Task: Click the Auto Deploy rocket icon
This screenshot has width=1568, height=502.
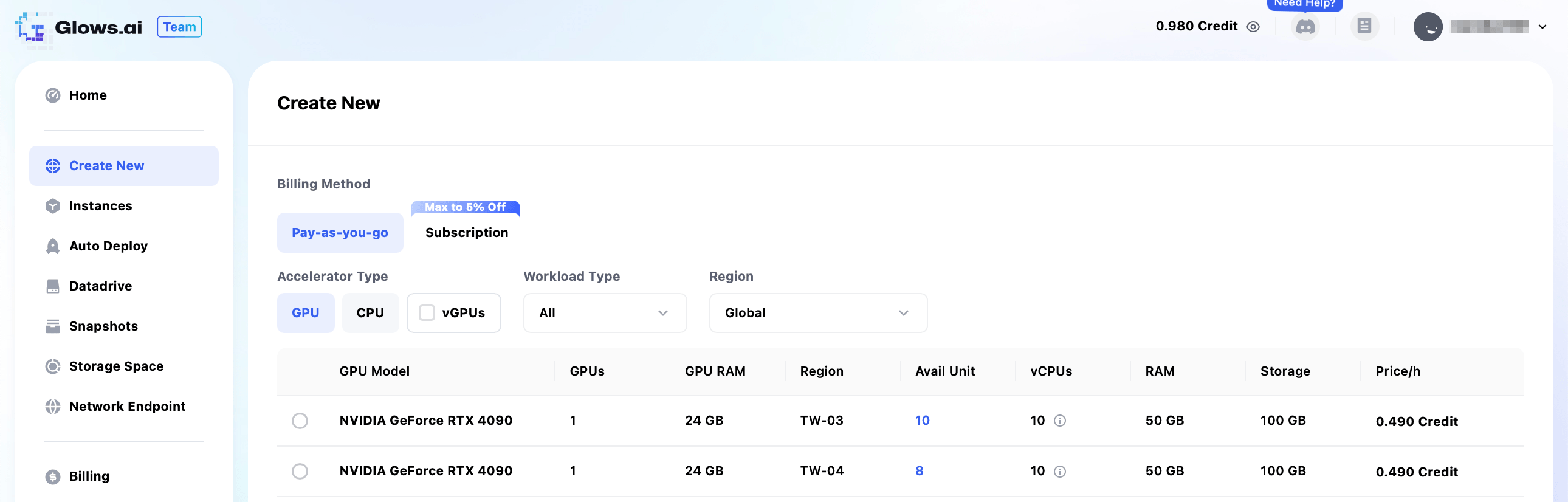Action: pyautogui.click(x=53, y=246)
